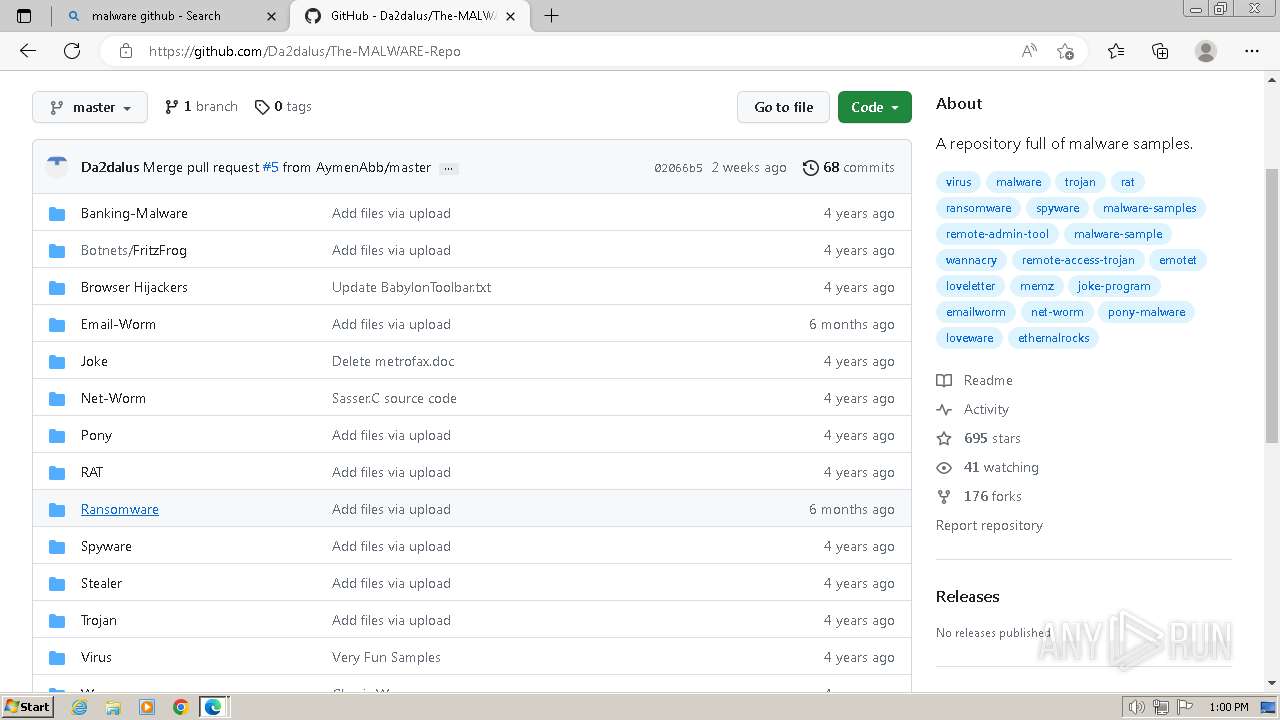Open the Ransomware folder link
Screen dimensions: 1280x720
tap(120, 509)
